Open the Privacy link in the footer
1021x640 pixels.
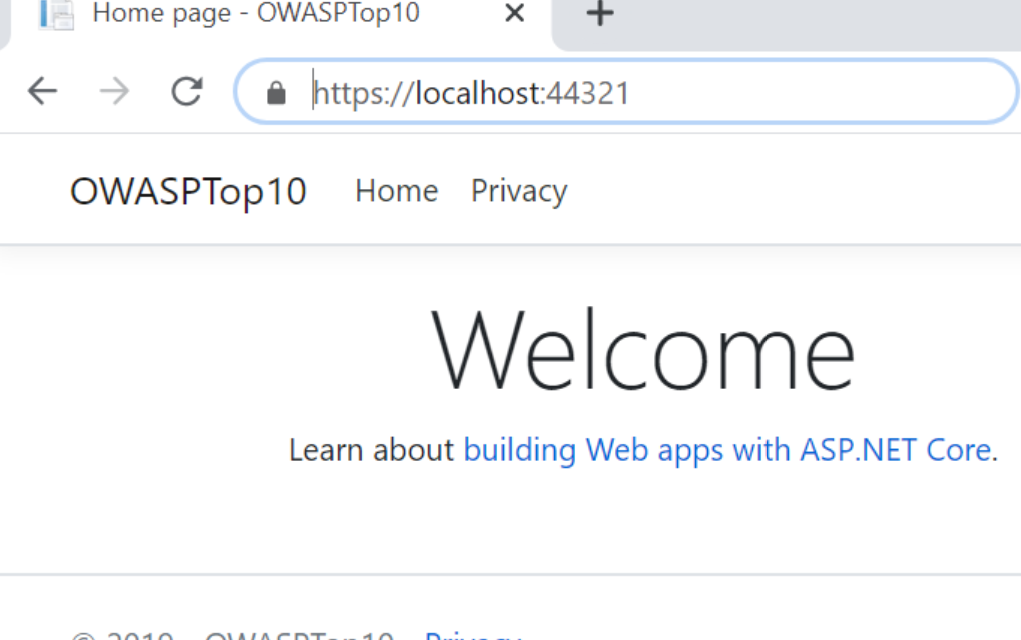tap(472, 634)
